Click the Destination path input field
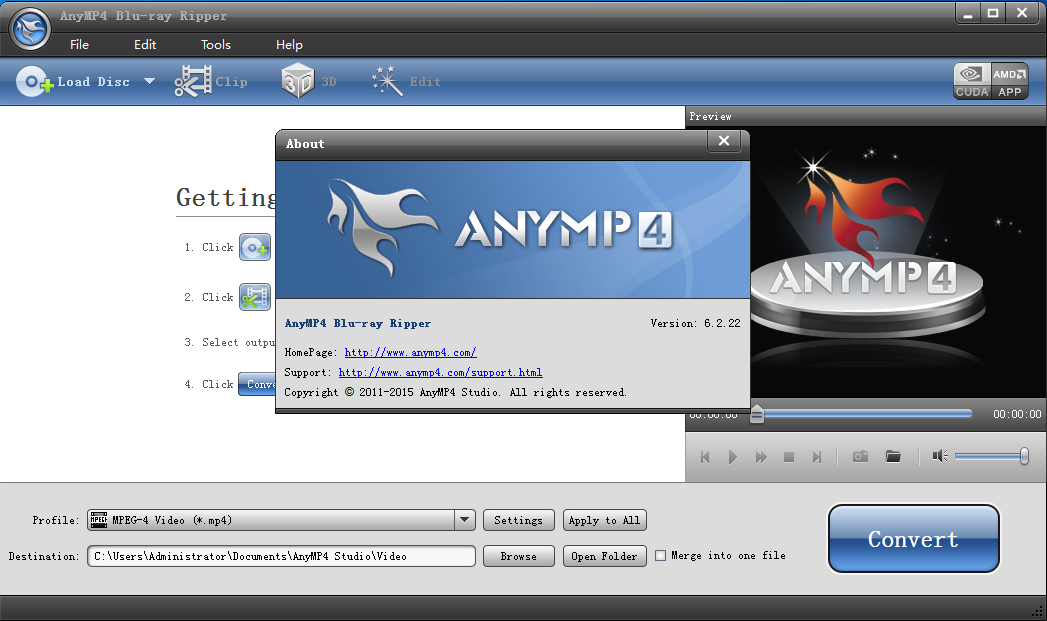This screenshot has width=1047, height=621. click(280, 556)
